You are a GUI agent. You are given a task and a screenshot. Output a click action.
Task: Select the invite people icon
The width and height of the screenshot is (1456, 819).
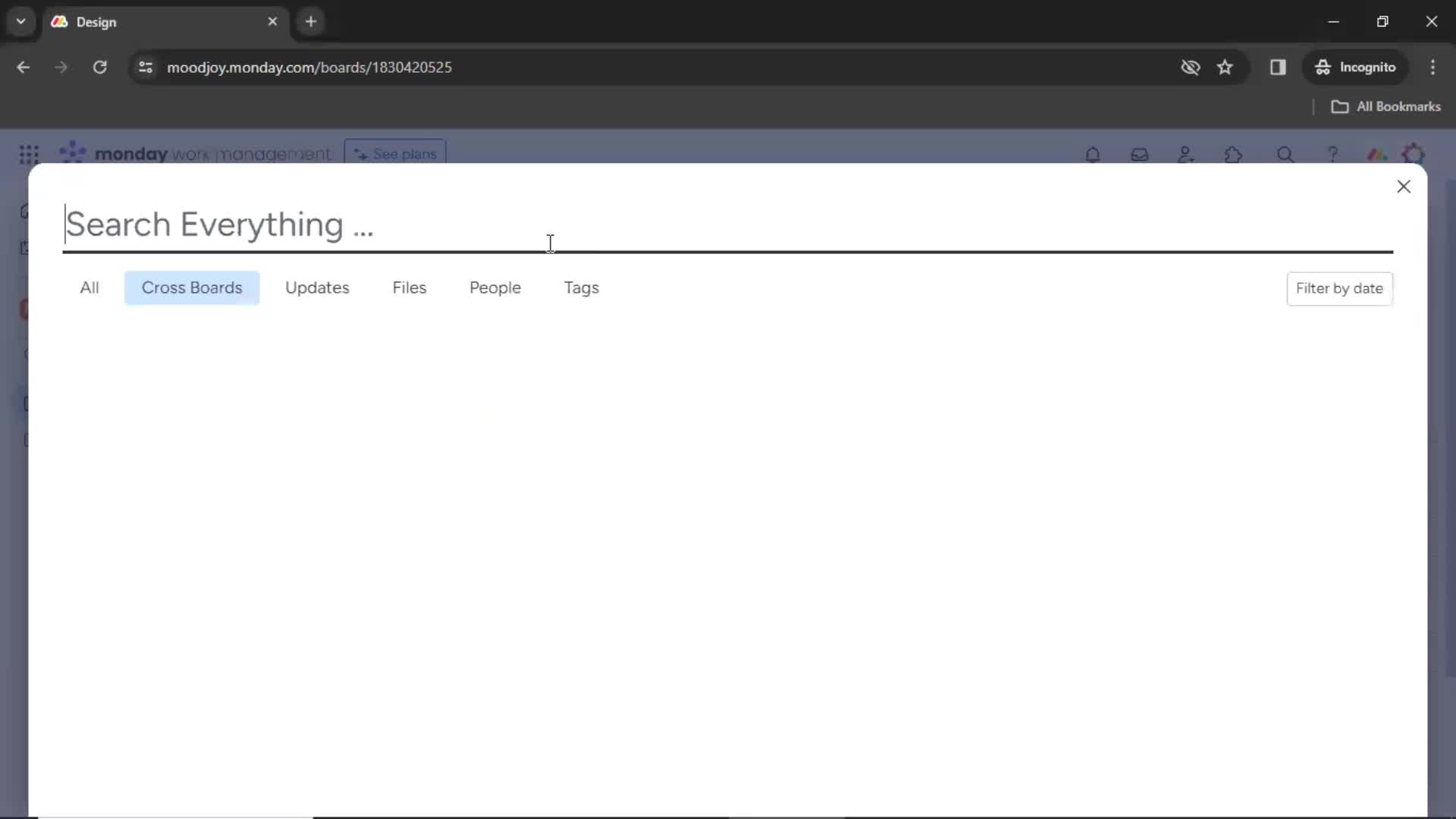(x=1186, y=155)
